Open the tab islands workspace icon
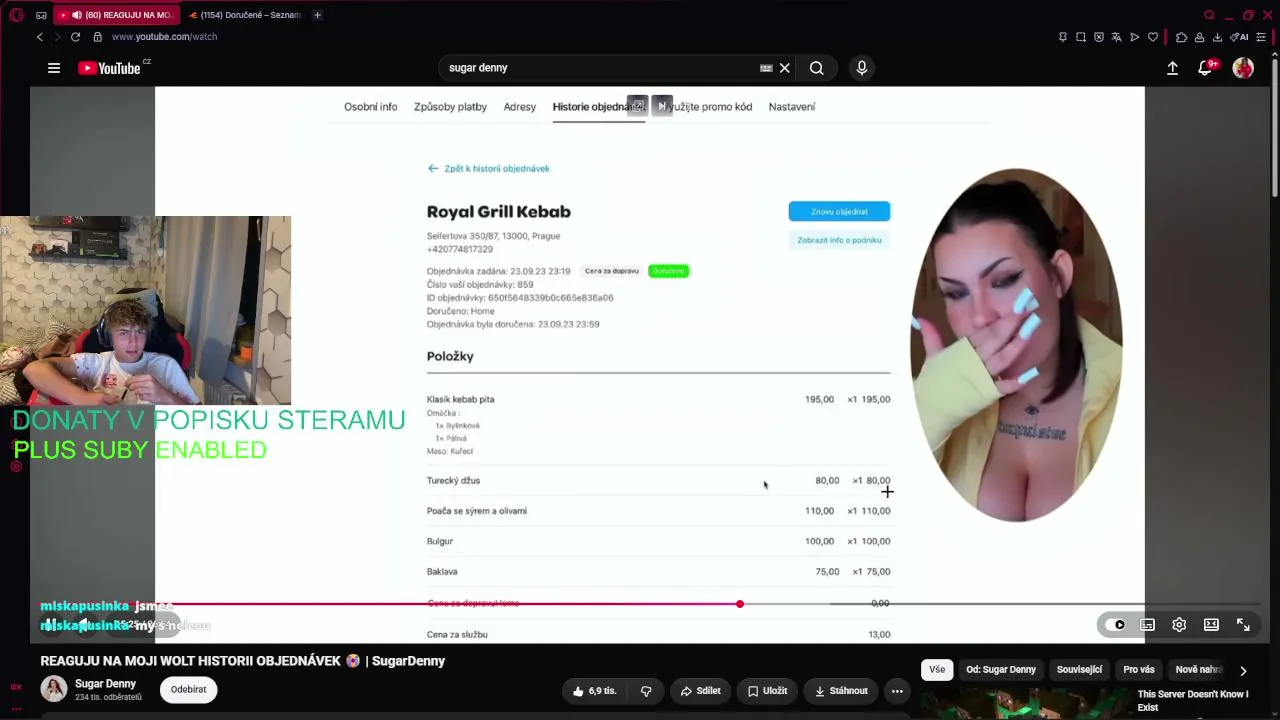The image size is (1280, 720). click(x=41, y=15)
